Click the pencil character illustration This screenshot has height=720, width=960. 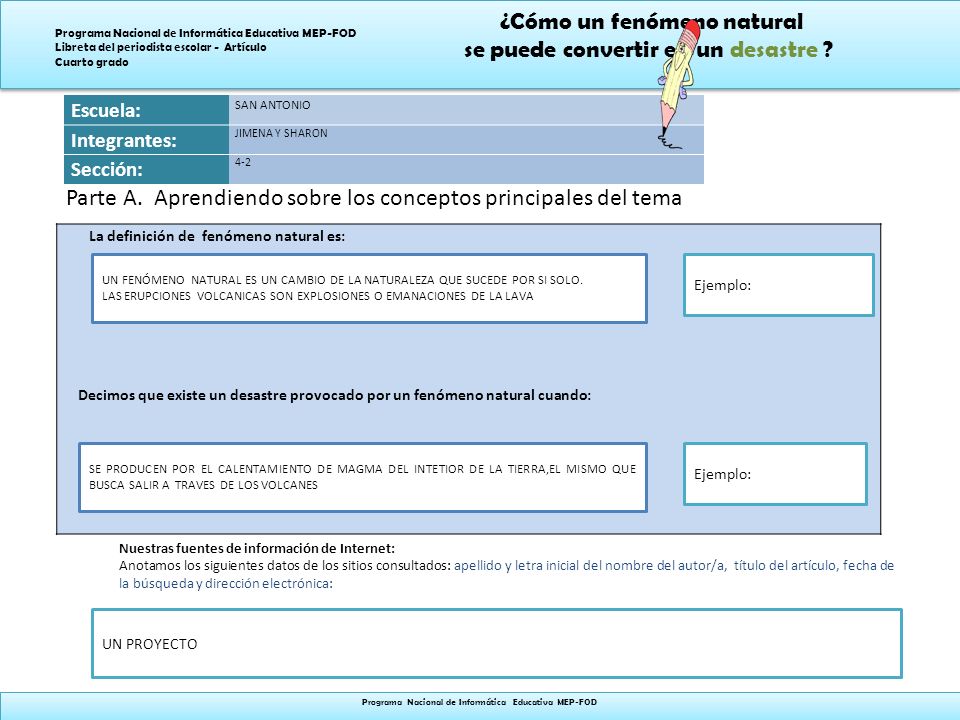677,84
